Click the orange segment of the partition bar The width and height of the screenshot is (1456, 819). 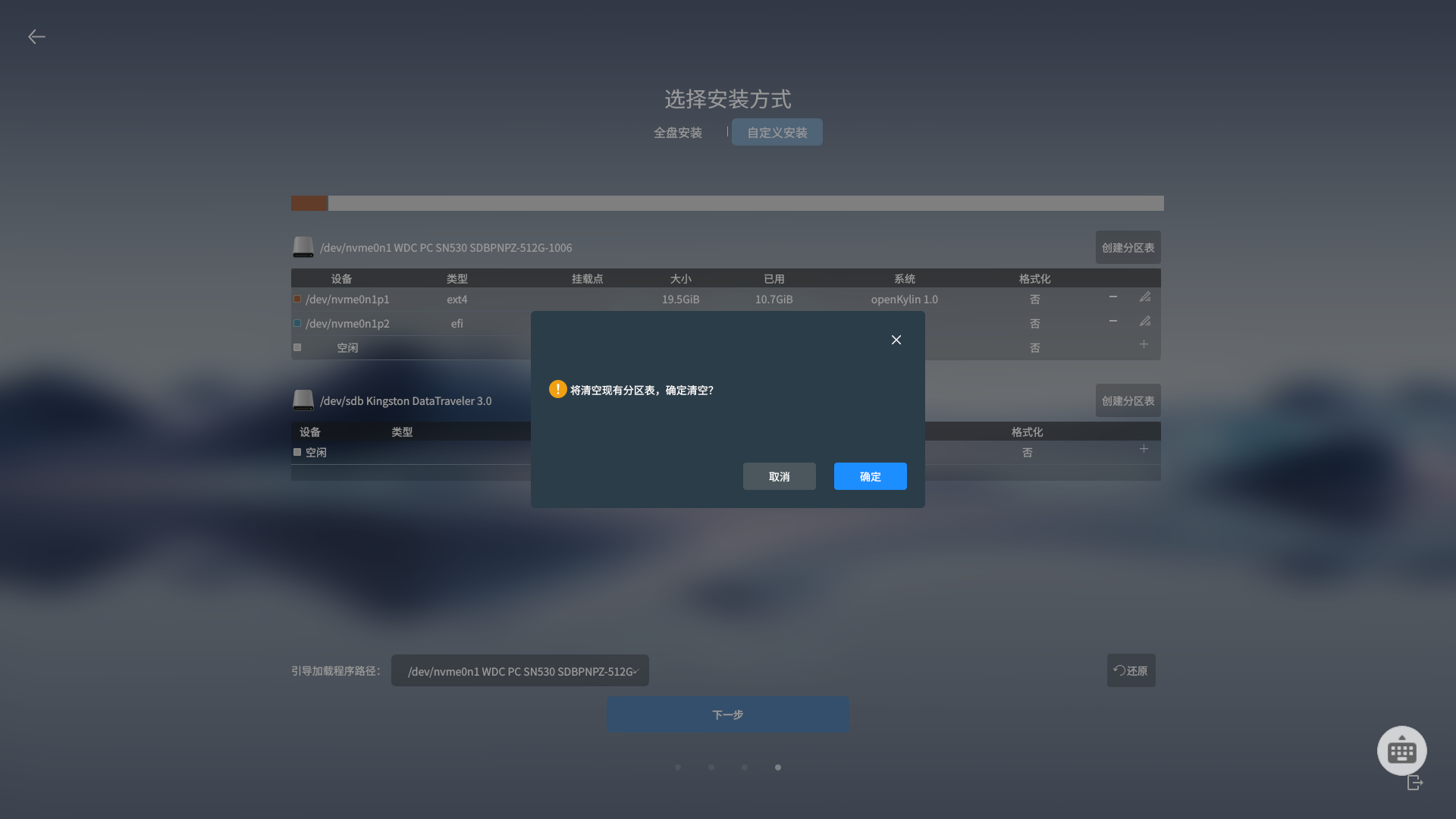tap(309, 203)
